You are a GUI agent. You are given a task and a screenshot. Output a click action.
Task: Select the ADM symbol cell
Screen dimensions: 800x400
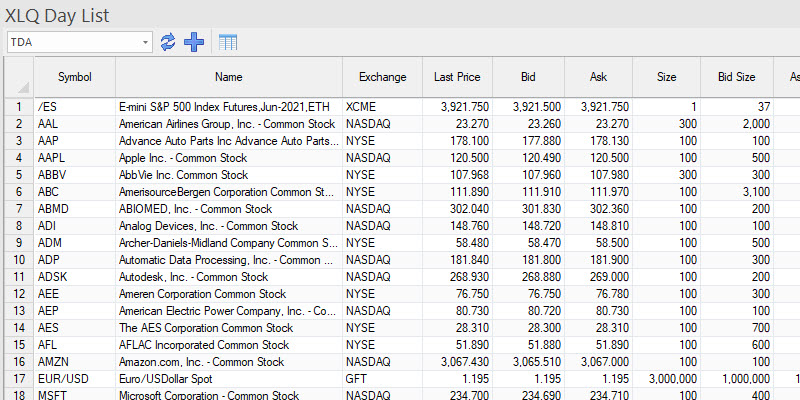point(75,243)
